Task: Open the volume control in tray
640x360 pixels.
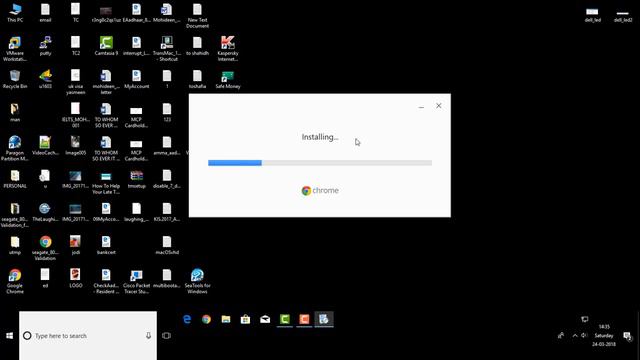Action: tap(584, 336)
